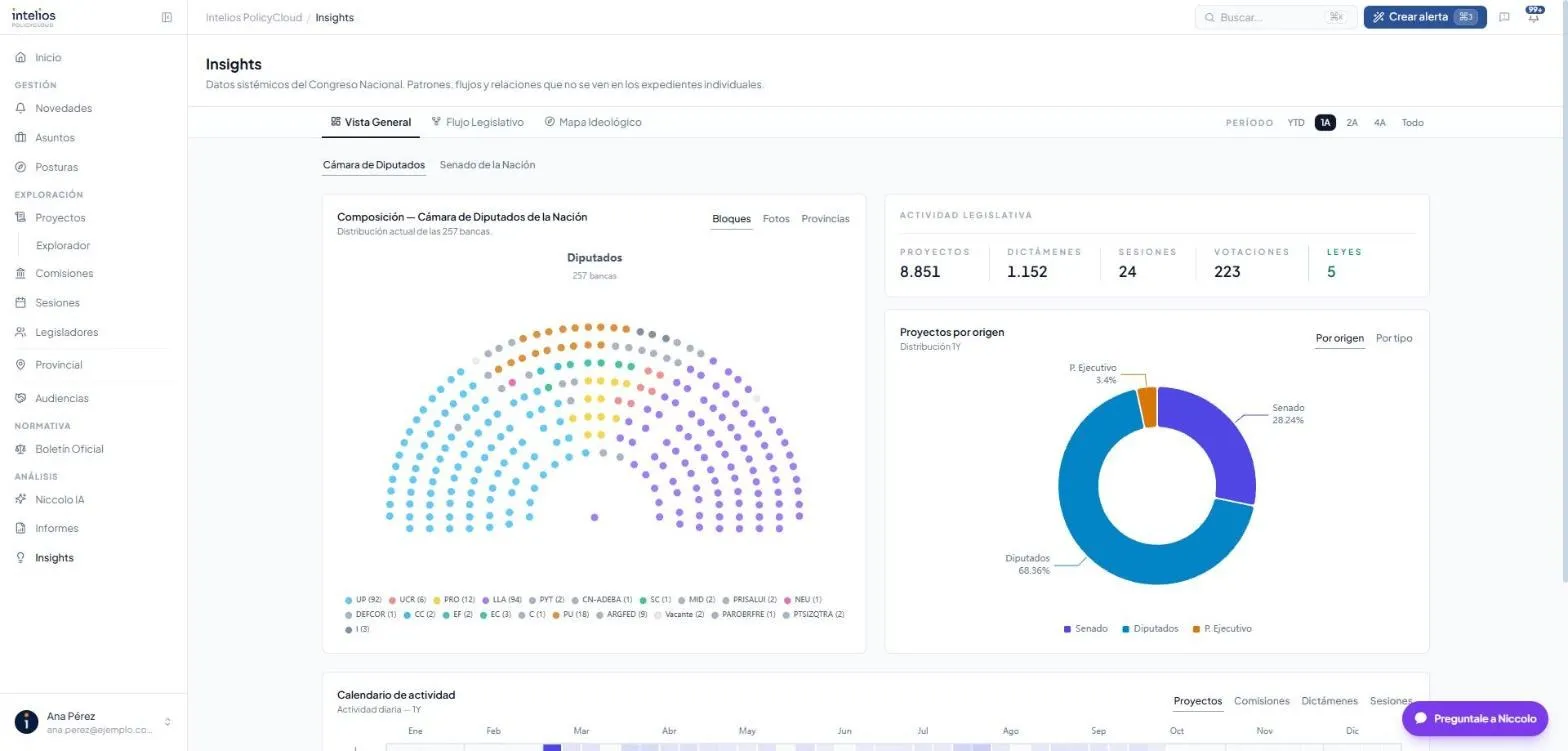The image size is (1568, 751).
Task: Click the Insights lightbulb icon
Action: tap(21, 558)
